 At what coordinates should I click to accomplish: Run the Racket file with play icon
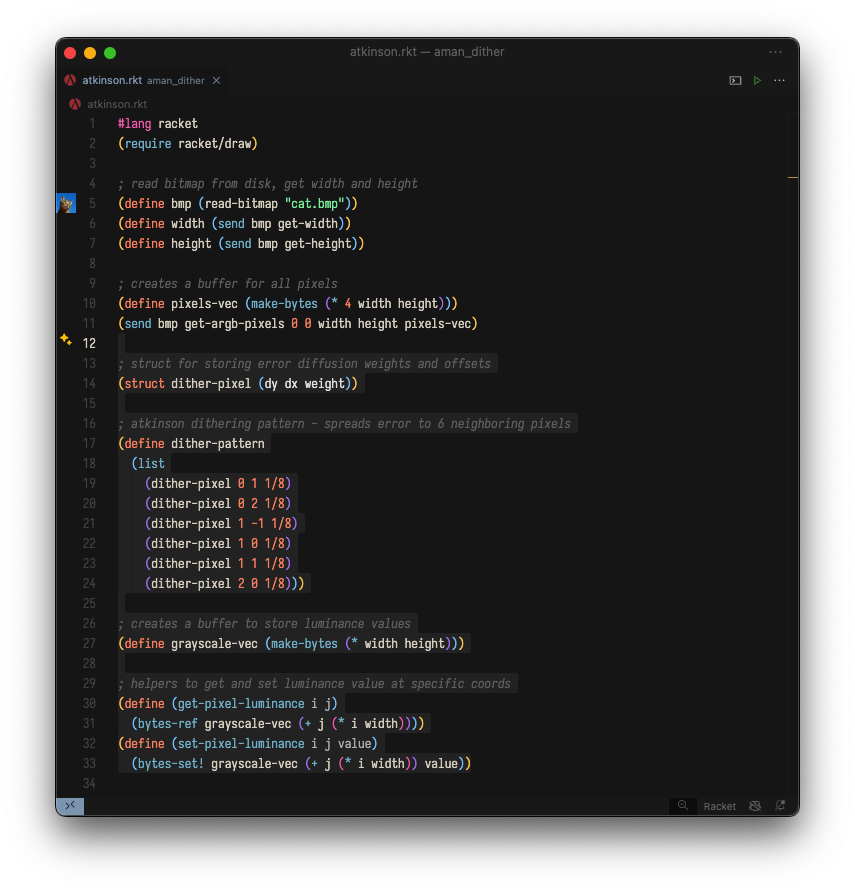coord(757,81)
